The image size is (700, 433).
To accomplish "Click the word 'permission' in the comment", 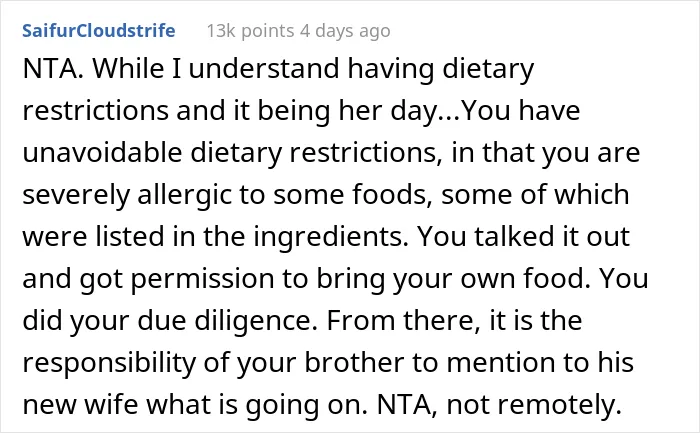I will pos(203,279).
